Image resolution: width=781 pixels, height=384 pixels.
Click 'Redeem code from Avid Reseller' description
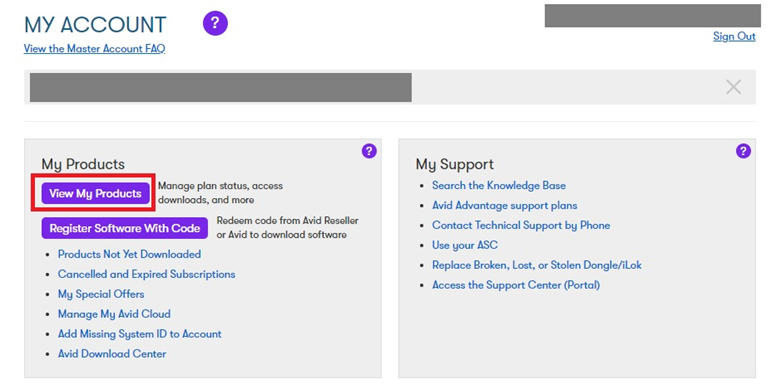point(287,228)
